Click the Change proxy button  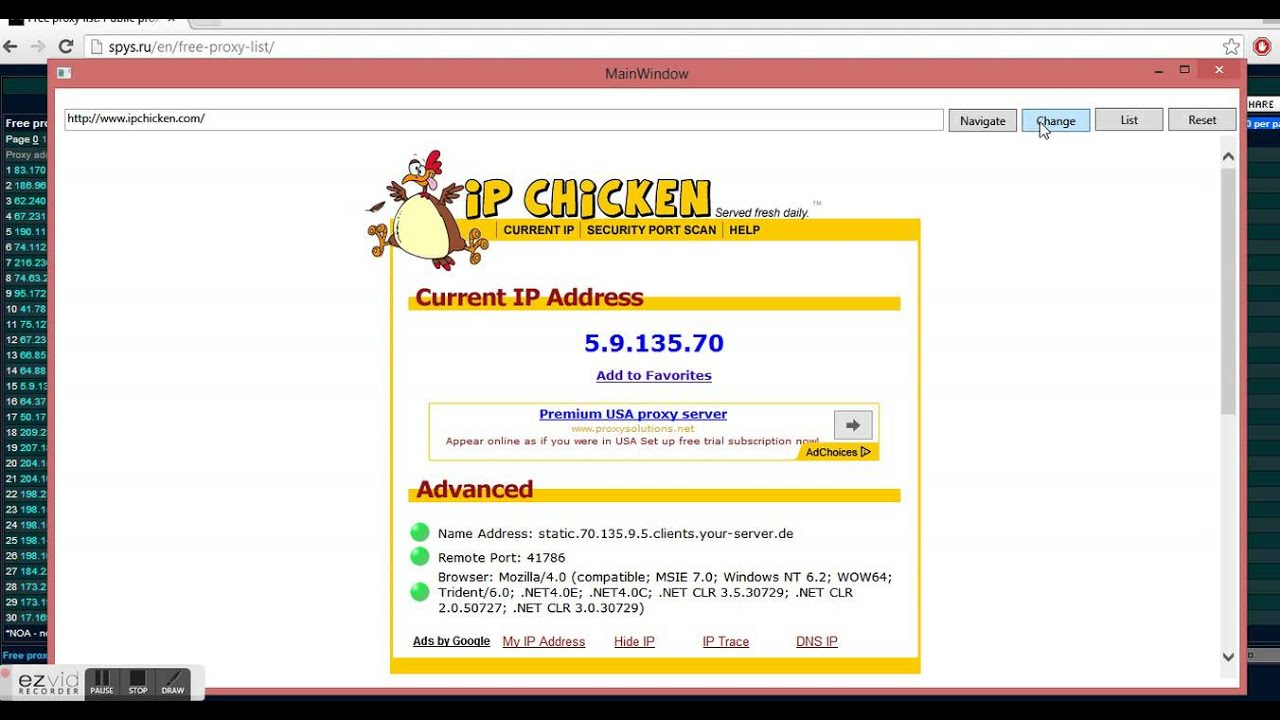pos(1056,120)
